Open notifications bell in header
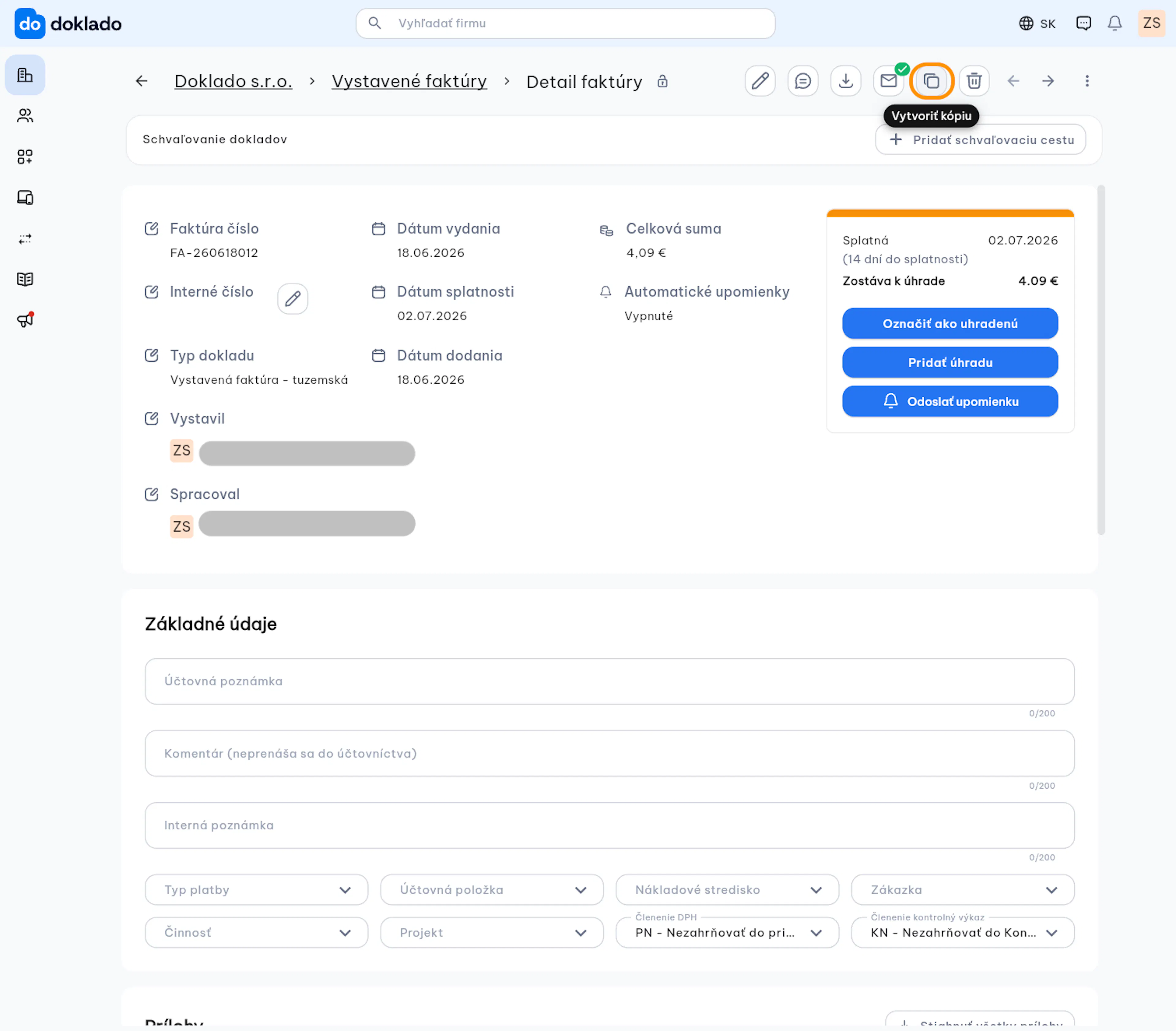The height and width of the screenshot is (1031, 1176). pyautogui.click(x=1114, y=23)
